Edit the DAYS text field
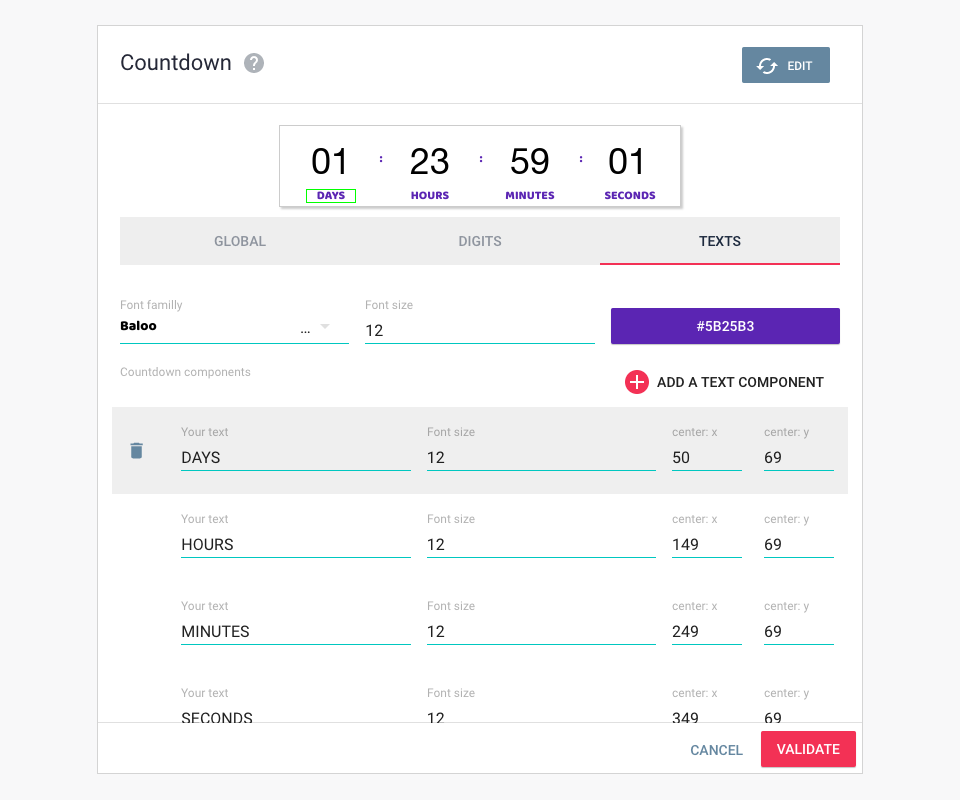The height and width of the screenshot is (800, 960). click(x=295, y=458)
